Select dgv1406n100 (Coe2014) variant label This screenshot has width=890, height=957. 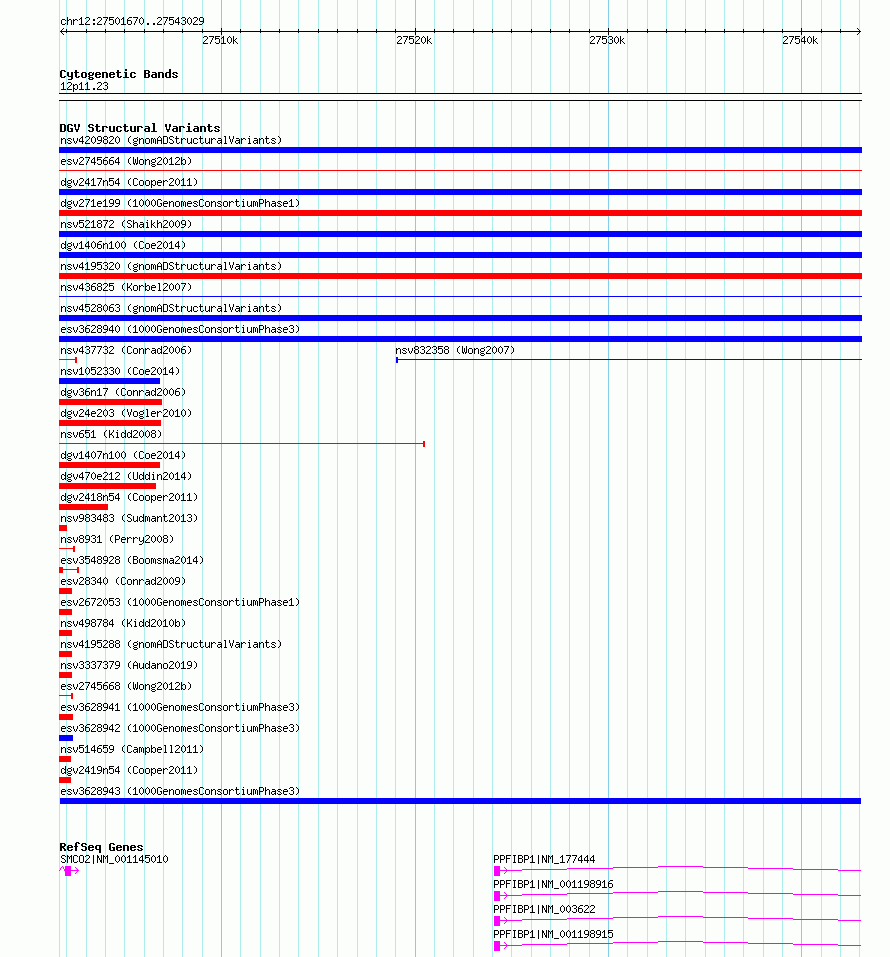123,245
